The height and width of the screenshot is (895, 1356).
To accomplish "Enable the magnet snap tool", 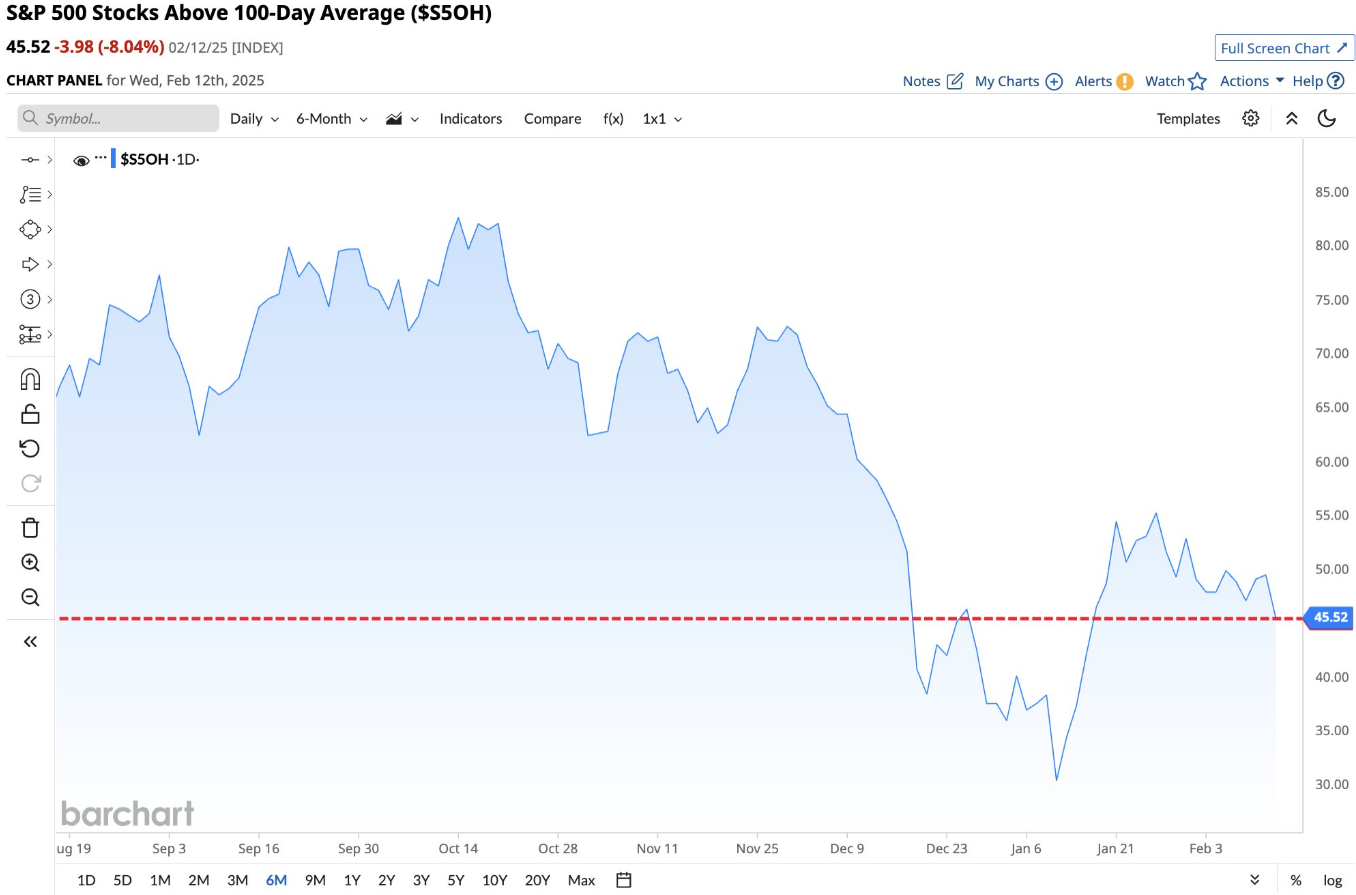I will pyautogui.click(x=30, y=379).
